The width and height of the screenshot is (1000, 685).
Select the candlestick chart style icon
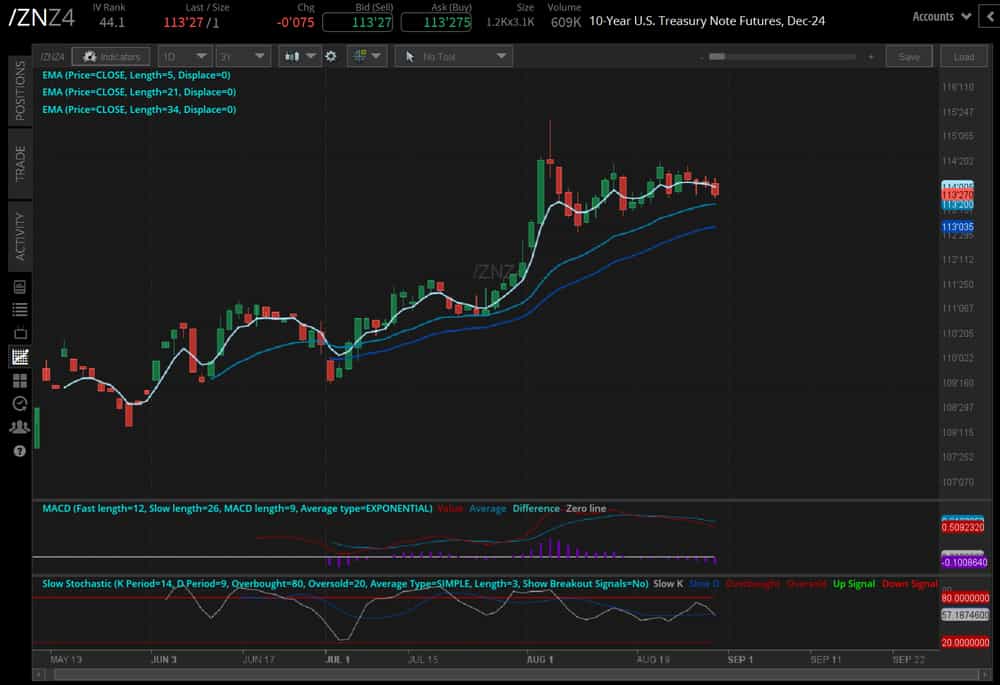click(x=293, y=56)
